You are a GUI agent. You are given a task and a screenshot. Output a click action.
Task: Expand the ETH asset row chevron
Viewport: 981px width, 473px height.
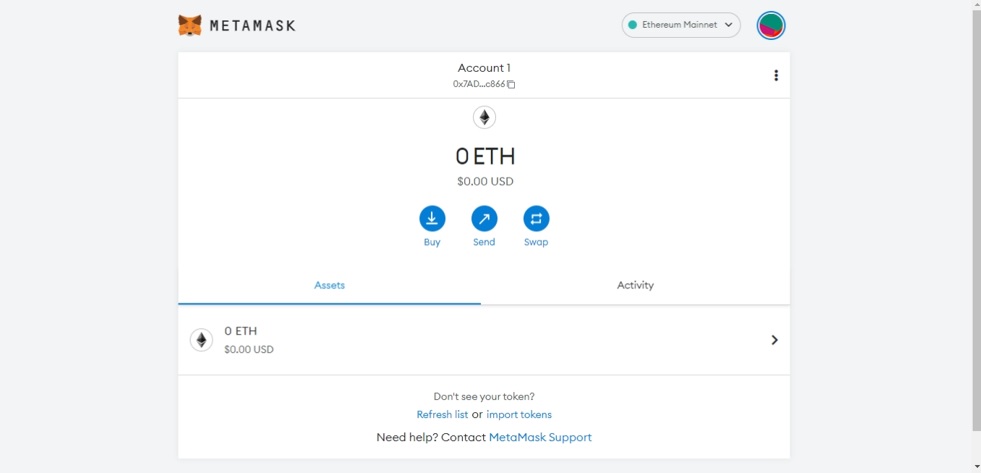(x=775, y=340)
